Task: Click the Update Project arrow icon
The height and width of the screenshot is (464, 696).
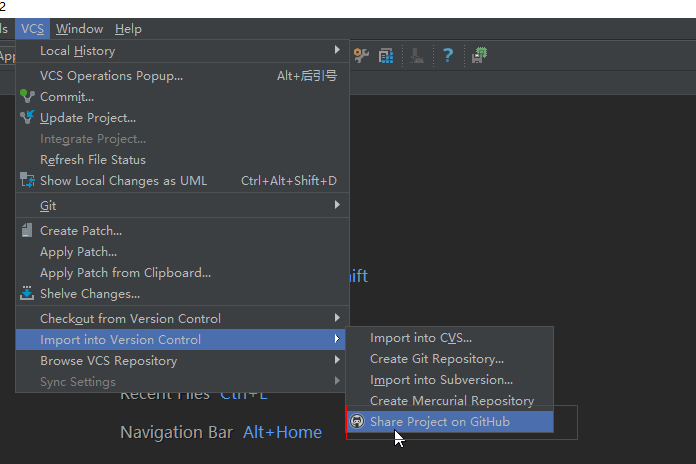Action: [26, 118]
